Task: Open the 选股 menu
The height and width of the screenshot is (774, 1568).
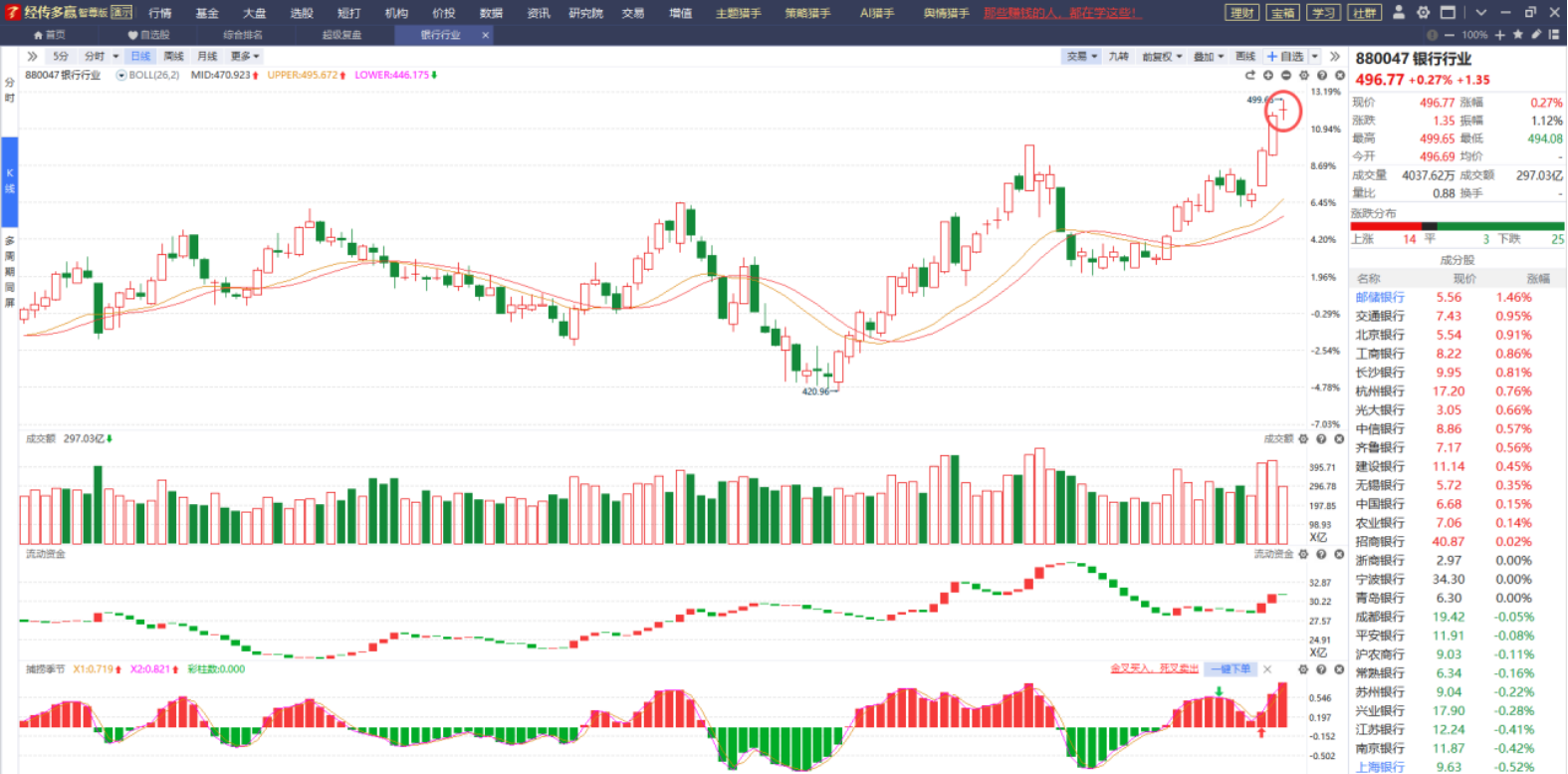Action: [x=302, y=13]
